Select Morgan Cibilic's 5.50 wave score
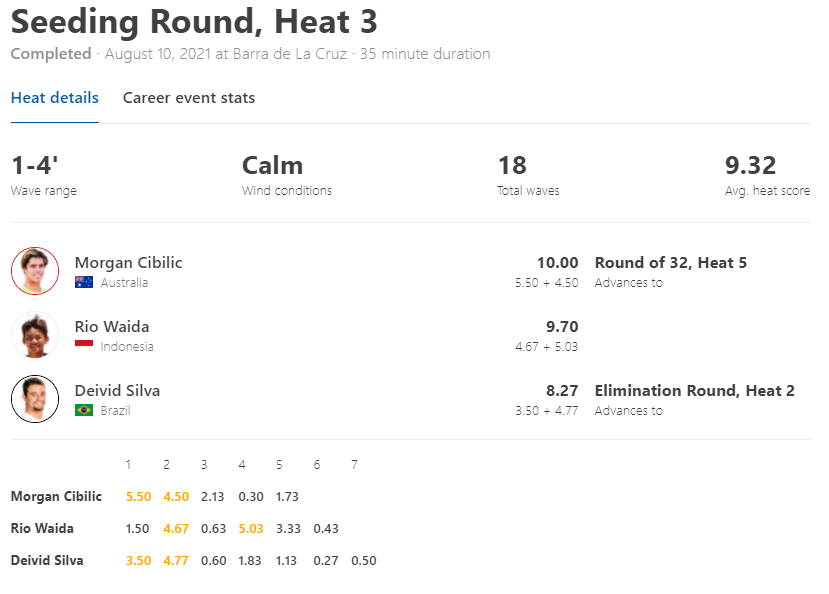Viewport: 829px width, 594px height. [x=139, y=497]
